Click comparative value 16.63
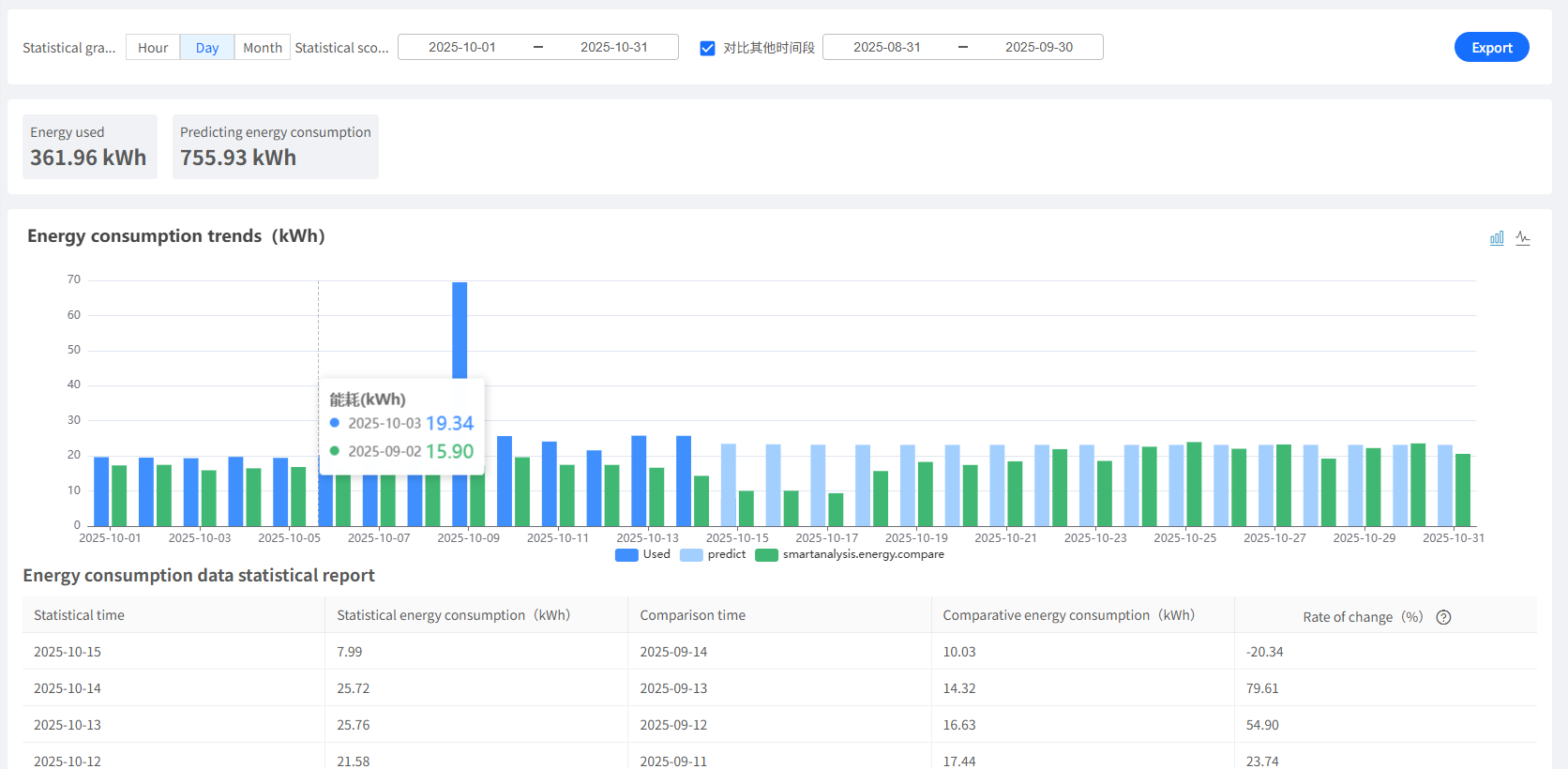The height and width of the screenshot is (769, 1568). click(959, 725)
